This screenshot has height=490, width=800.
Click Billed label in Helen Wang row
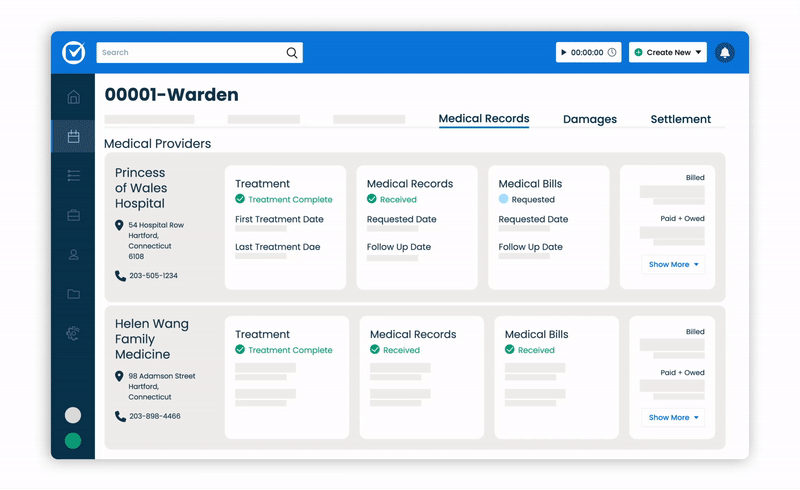pyautogui.click(x=695, y=332)
